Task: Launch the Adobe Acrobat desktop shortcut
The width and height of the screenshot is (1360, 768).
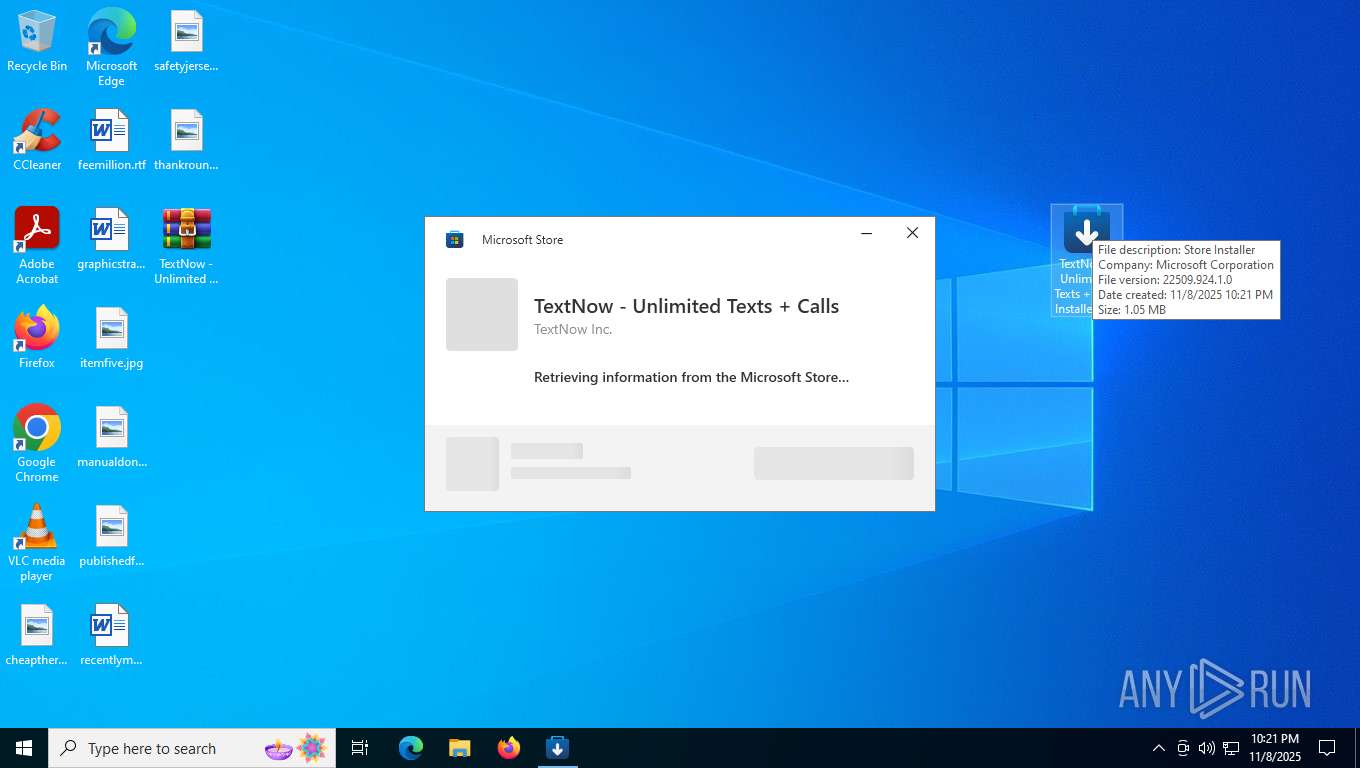Action: [x=37, y=246]
